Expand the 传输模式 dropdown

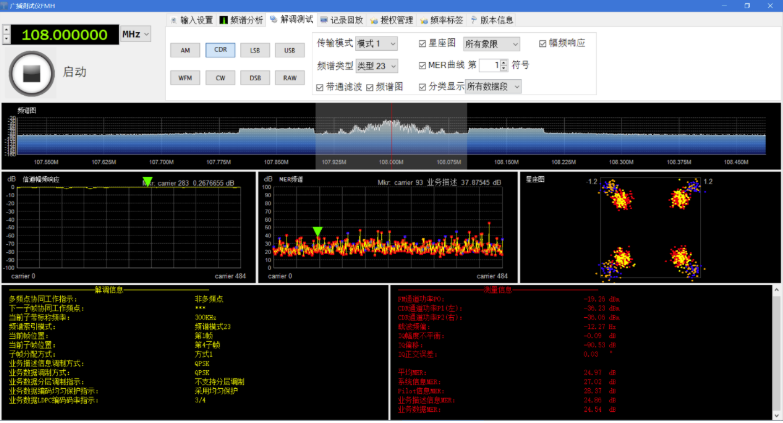click(377, 44)
